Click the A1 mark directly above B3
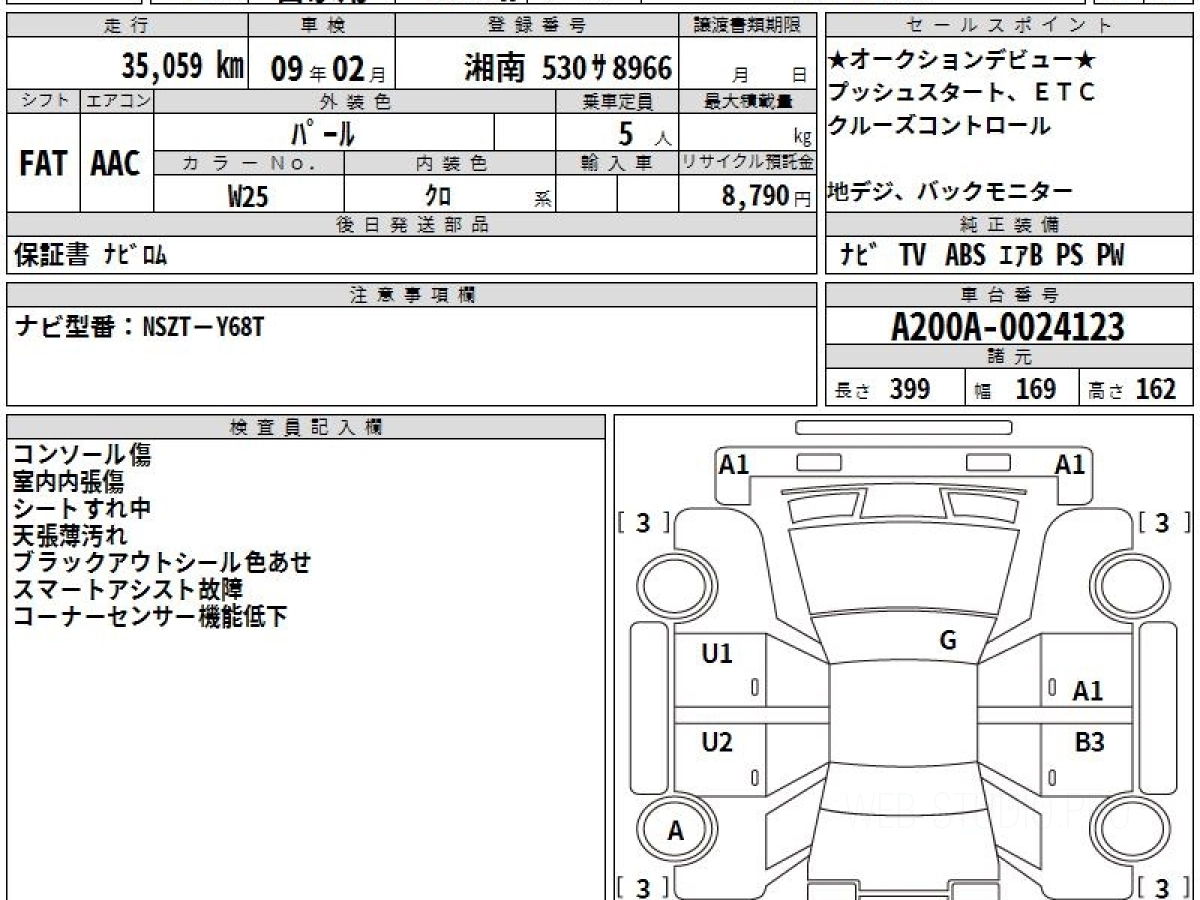 [1088, 691]
